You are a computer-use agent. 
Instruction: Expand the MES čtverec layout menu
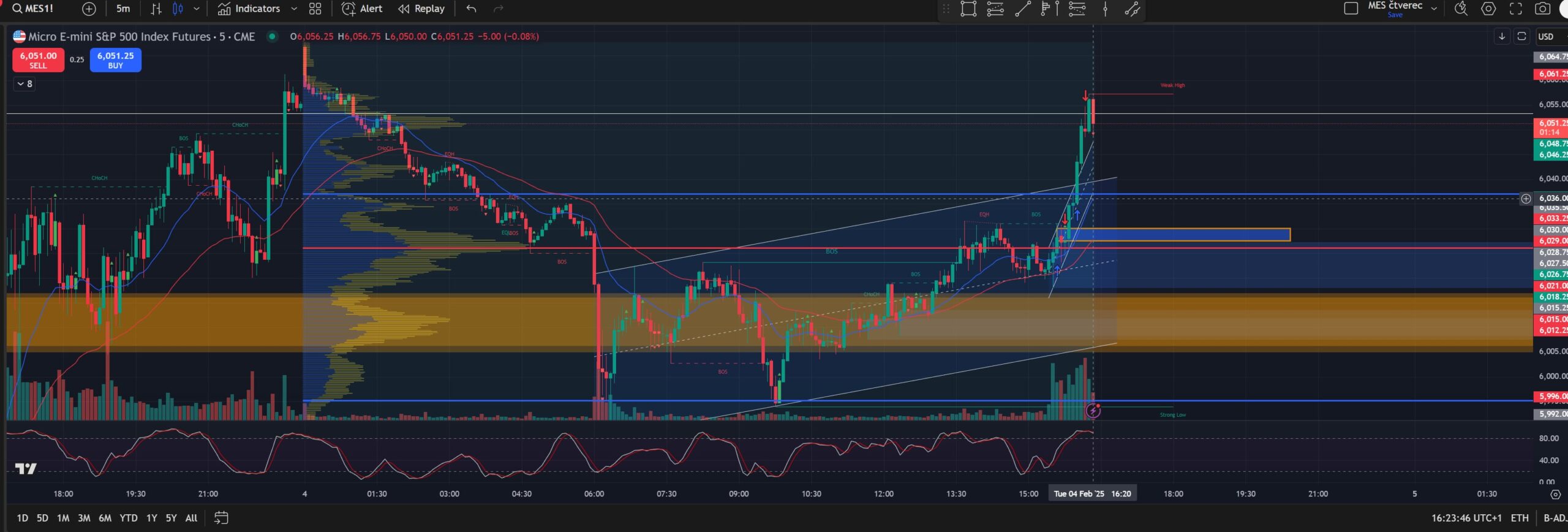click(1434, 9)
